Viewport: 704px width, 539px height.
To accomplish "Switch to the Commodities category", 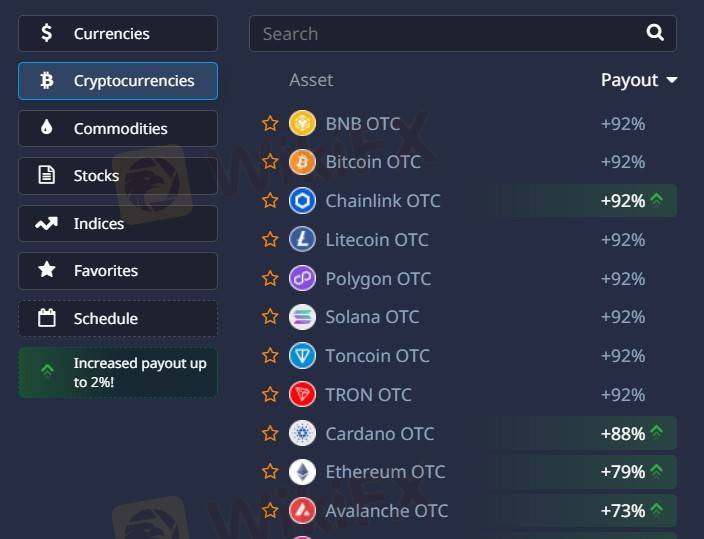I will click(x=118, y=129).
